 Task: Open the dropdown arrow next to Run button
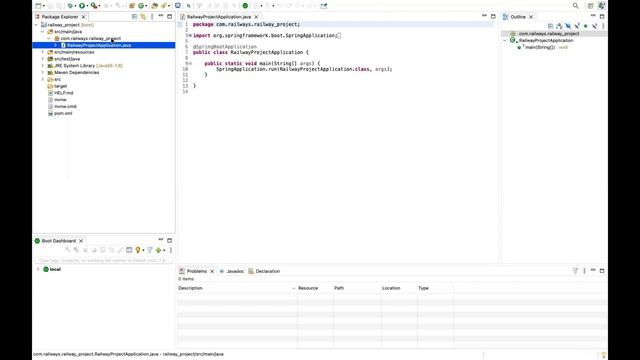(x=87, y=6)
